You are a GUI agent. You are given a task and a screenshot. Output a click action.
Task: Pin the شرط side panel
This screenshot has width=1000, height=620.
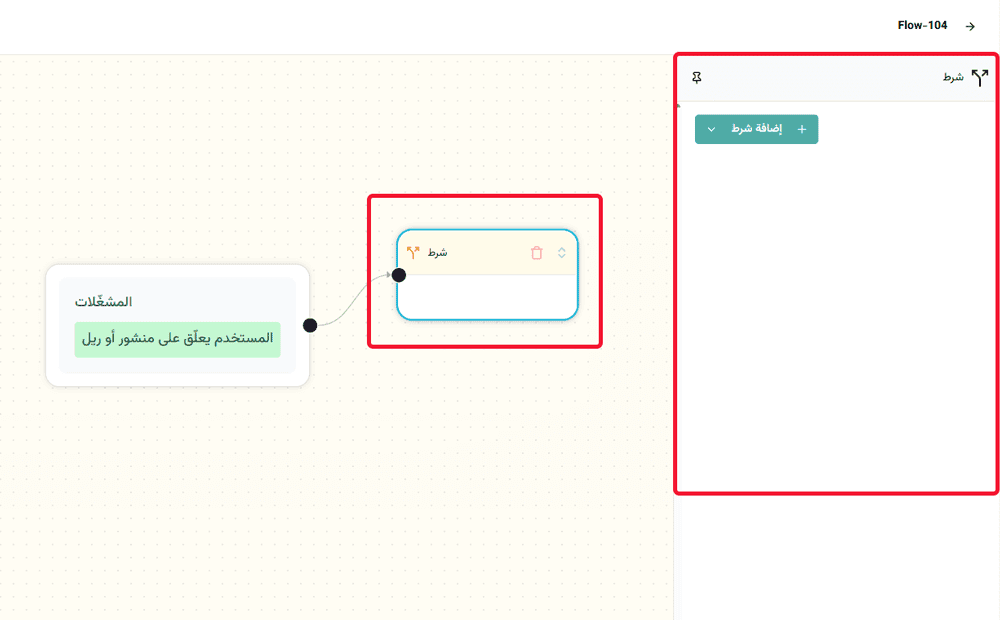[696, 78]
